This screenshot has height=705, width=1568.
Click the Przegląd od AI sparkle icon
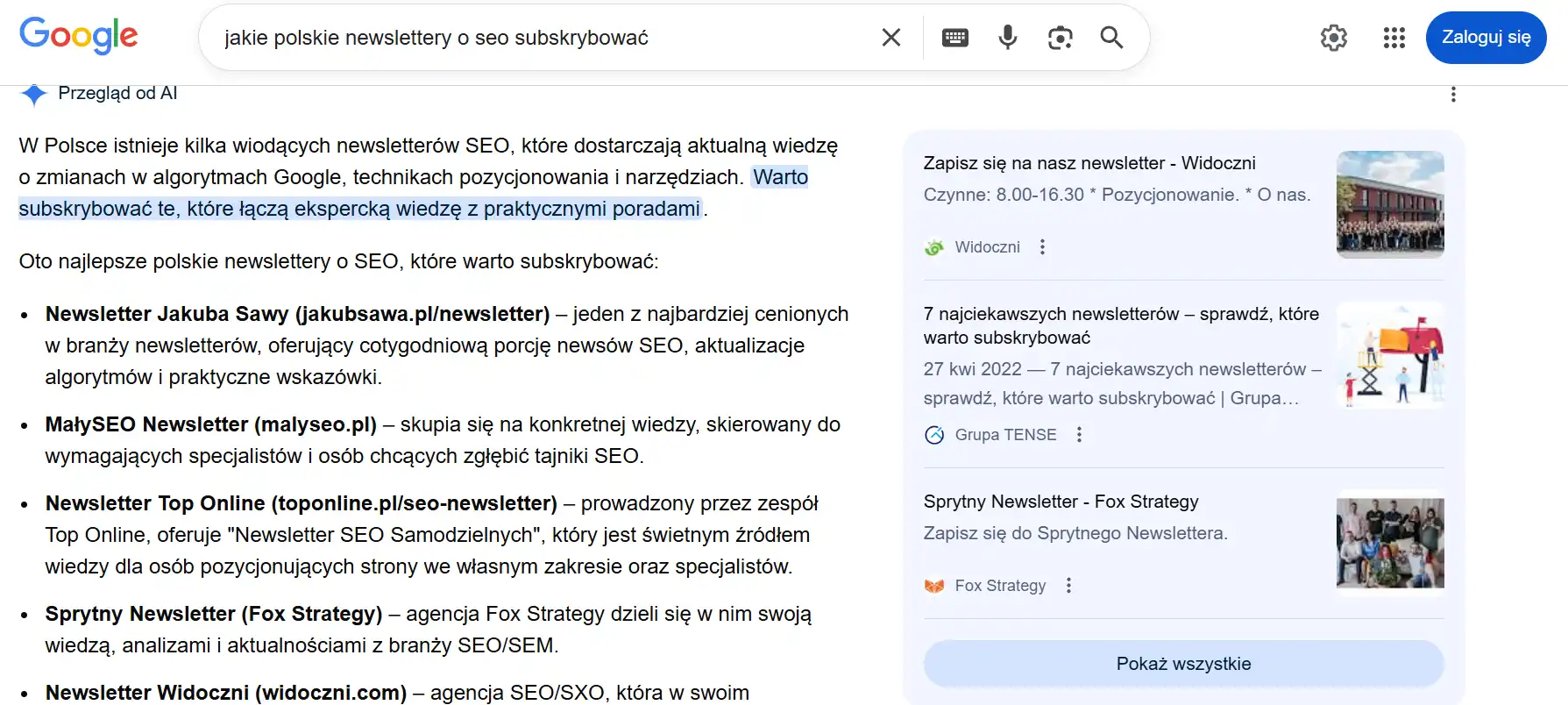tap(33, 93)
